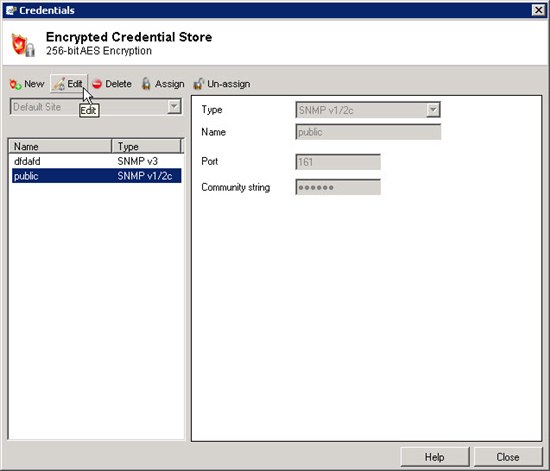Image resolution: width=550 pixels, height=471 pixels.
Task: Open the Default Site dropdown arrow
Action: click(174, 107)
